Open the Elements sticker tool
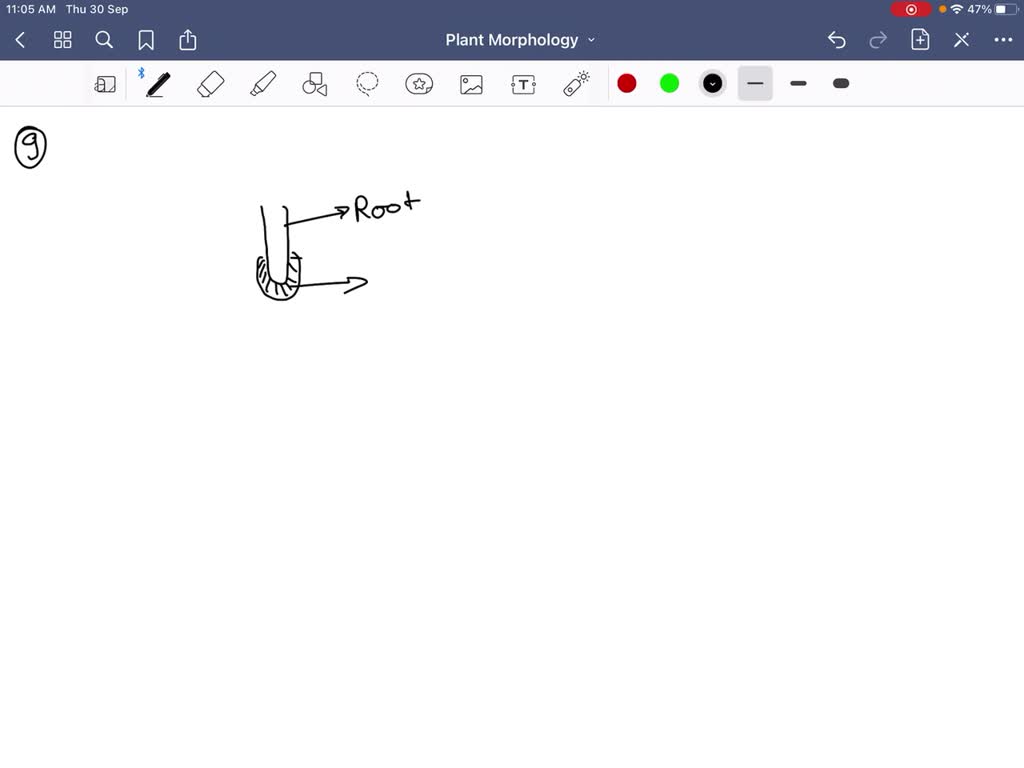1024x768 pixels. [x=419, y=84]
